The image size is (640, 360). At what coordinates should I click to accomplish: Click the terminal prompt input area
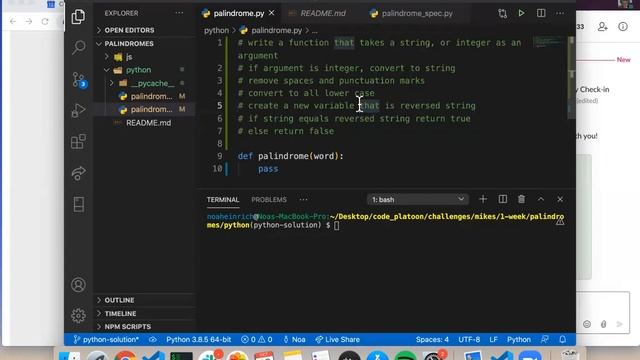pyautogui.click(x=336, y=225)
